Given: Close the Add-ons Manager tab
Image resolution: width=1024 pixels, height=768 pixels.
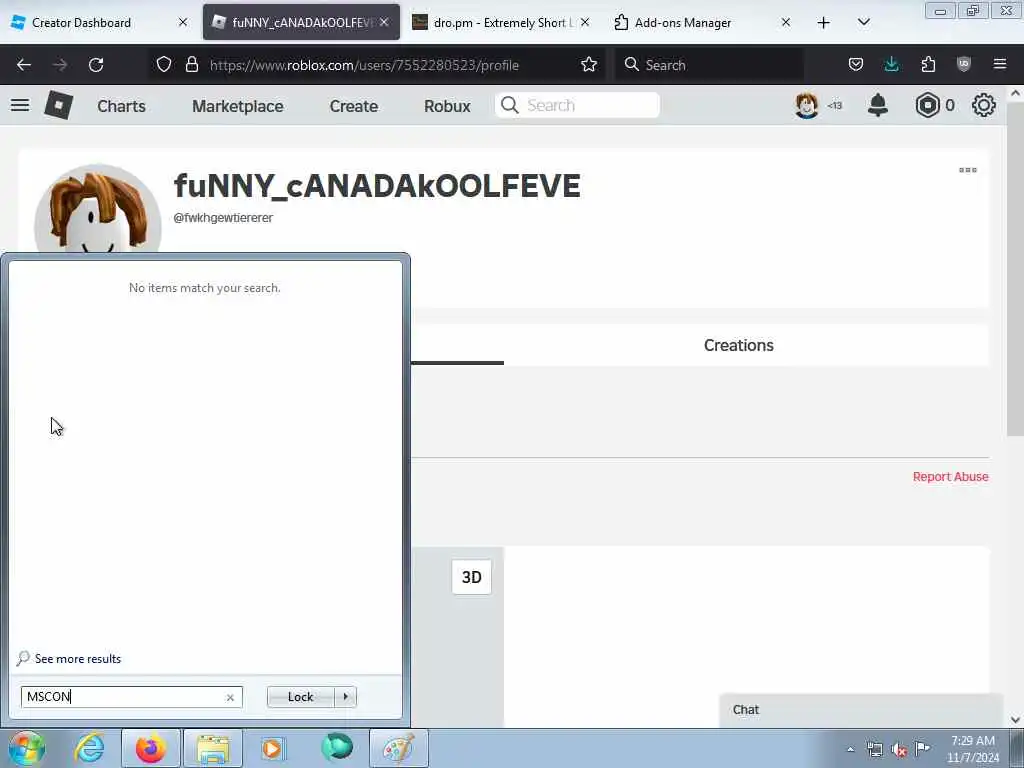Looking at the screenshot, I should (x=786, y=22).
